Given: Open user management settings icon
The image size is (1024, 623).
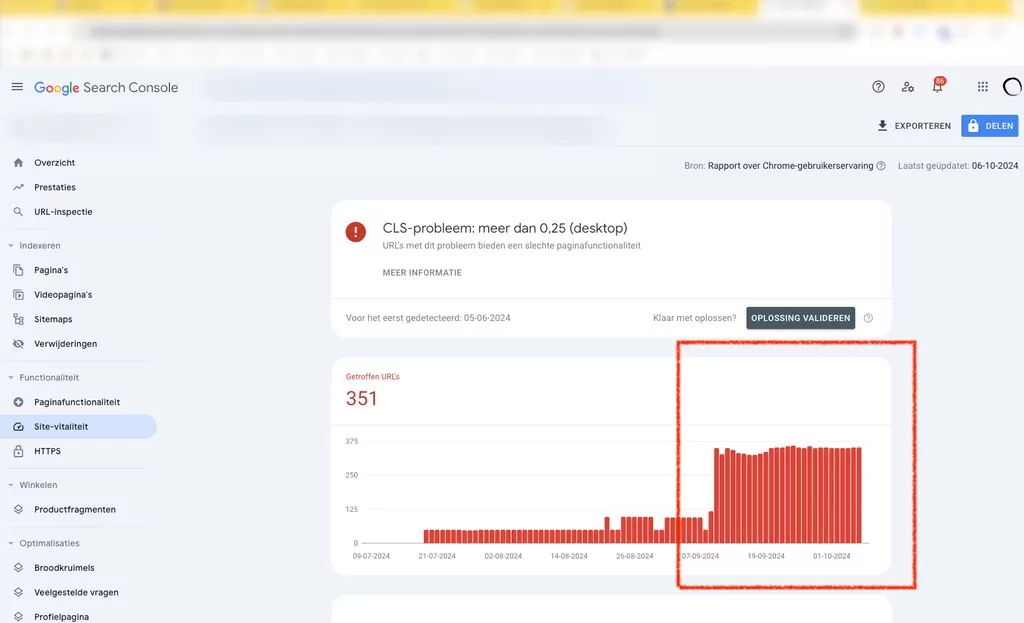Looking at the screenshot, I should (907, 87).
